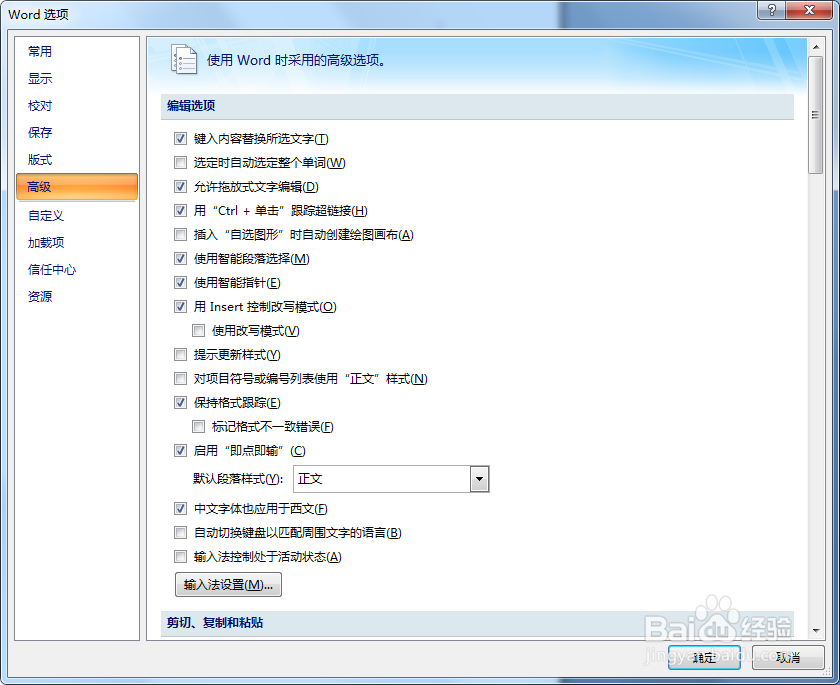Click the '使用 Word 时采用的高级选项' heading
The height and width of the screenshot is (685, 840).
click(296, 60)
